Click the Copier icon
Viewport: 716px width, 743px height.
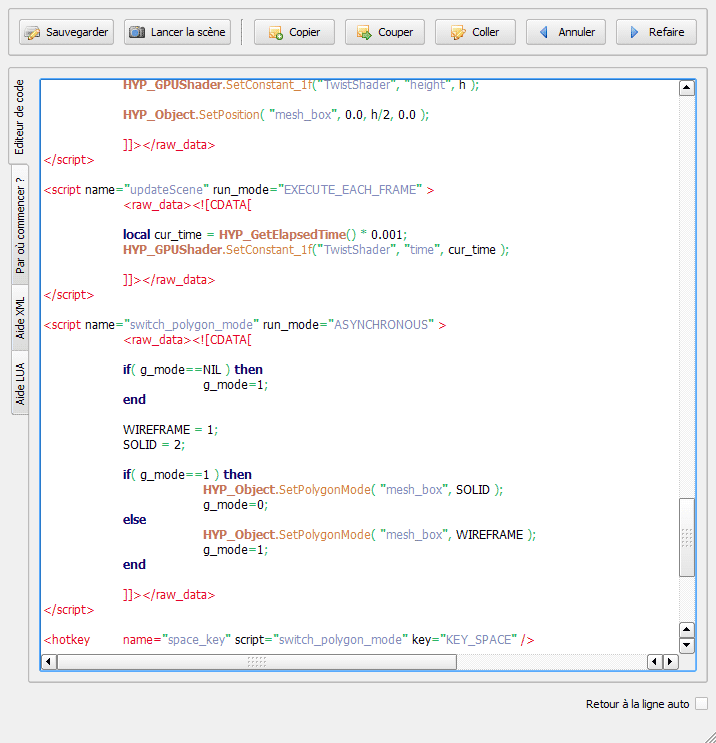275,33
